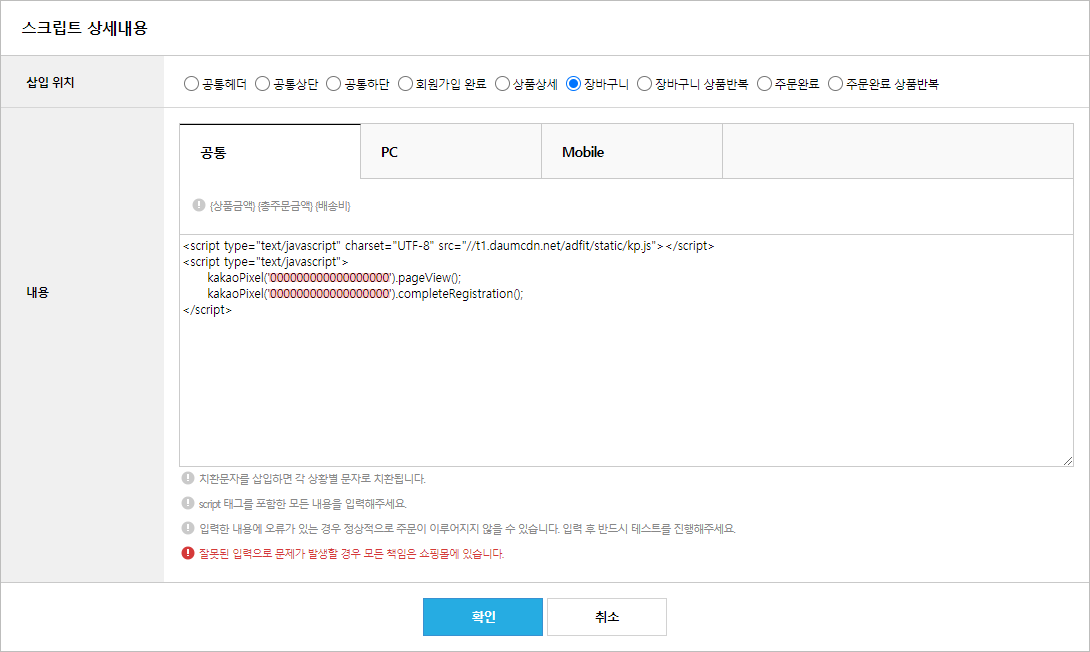Click the 삽입 위치 row label
Screen dimensions: 1090x652
point(50,83)
